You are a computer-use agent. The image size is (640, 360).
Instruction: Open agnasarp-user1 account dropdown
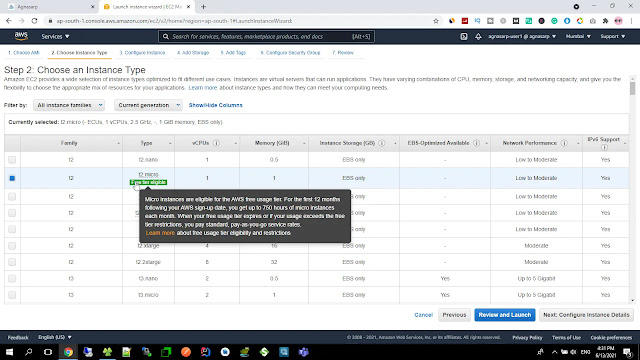522,36
